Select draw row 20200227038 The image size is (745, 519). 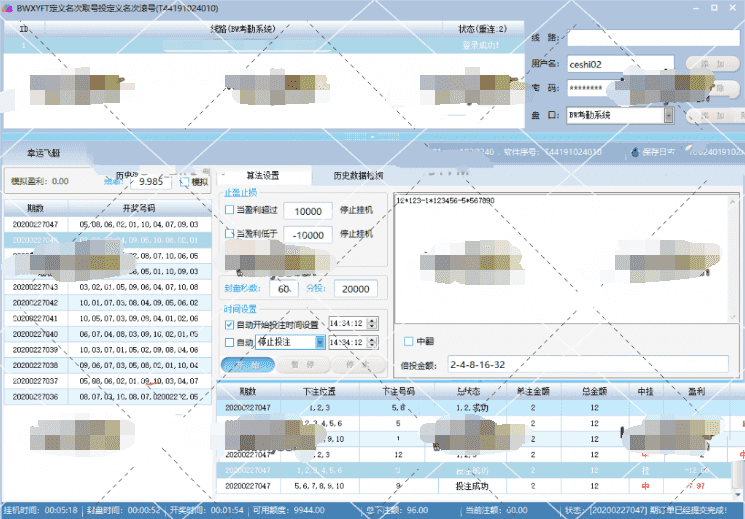[108, 365]
